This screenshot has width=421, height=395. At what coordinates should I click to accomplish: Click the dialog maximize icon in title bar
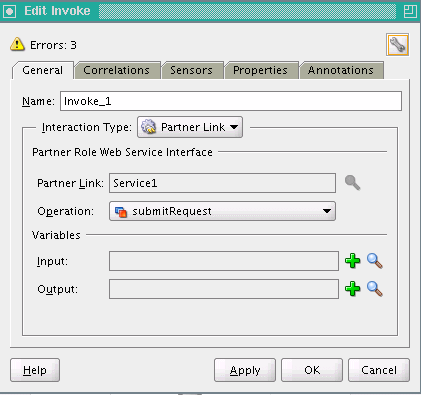[410, 11]
